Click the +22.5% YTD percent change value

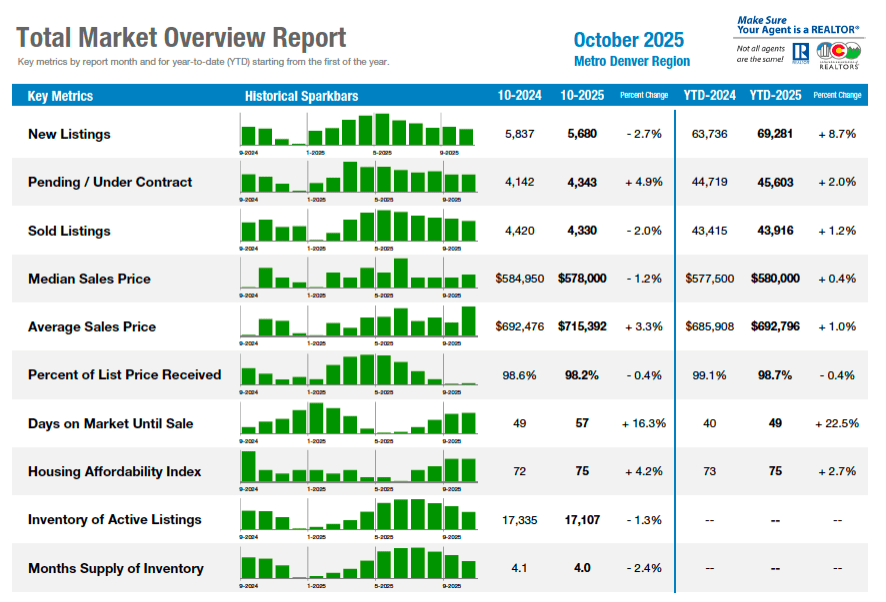pyautogui.click(x=837, y=423)
